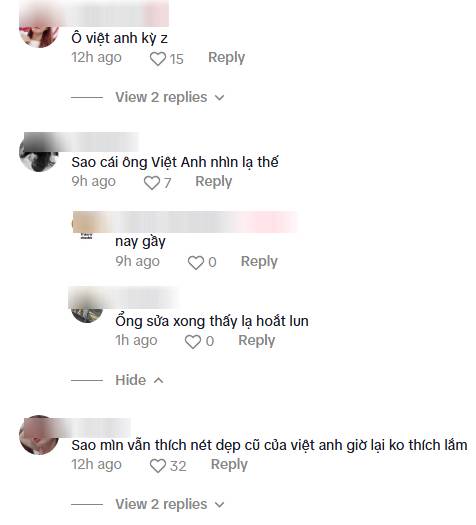Reply to 'Sao cái ông Việt Anh nhìn lạ thế'
The width and height of the screenshot is (476, 525).
[214, 182]
